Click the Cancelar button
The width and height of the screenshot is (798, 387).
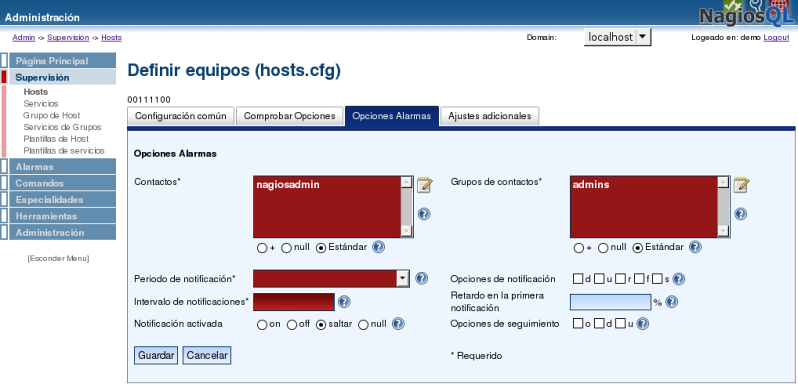[x=207, y=355]
